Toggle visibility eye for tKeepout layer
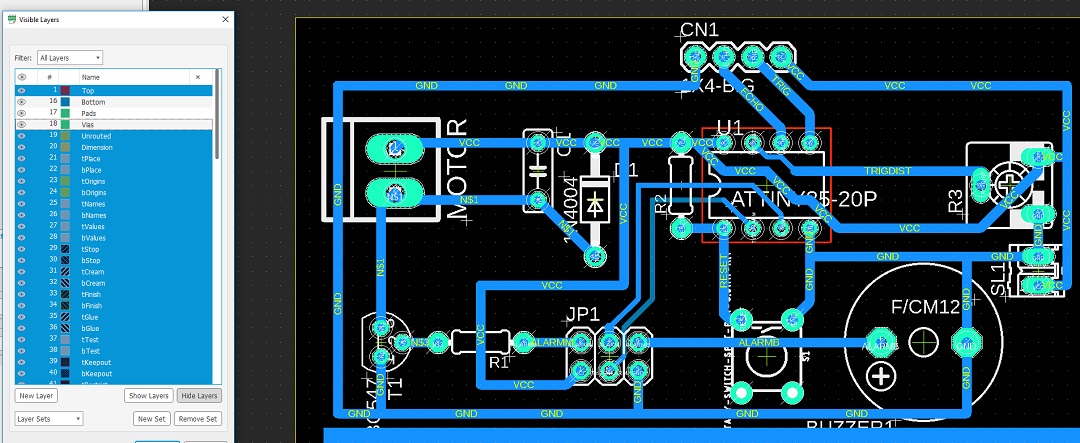This screenshot has width=1080, height=443. (21, 362)
